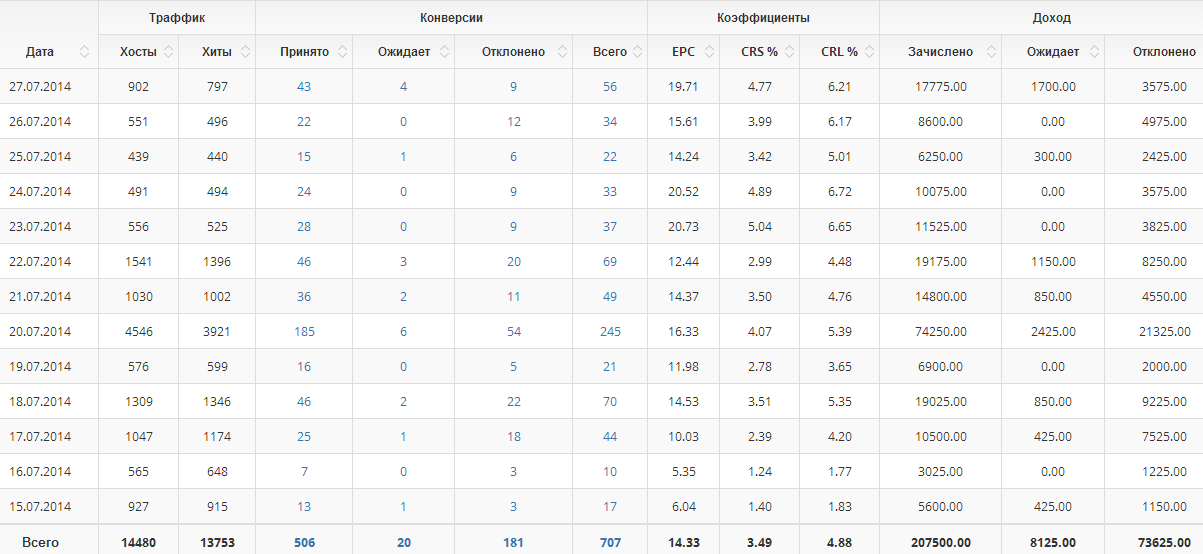
Task: Open the 185 accepted conversions for 20.07.2014
Action: (304, 332)
